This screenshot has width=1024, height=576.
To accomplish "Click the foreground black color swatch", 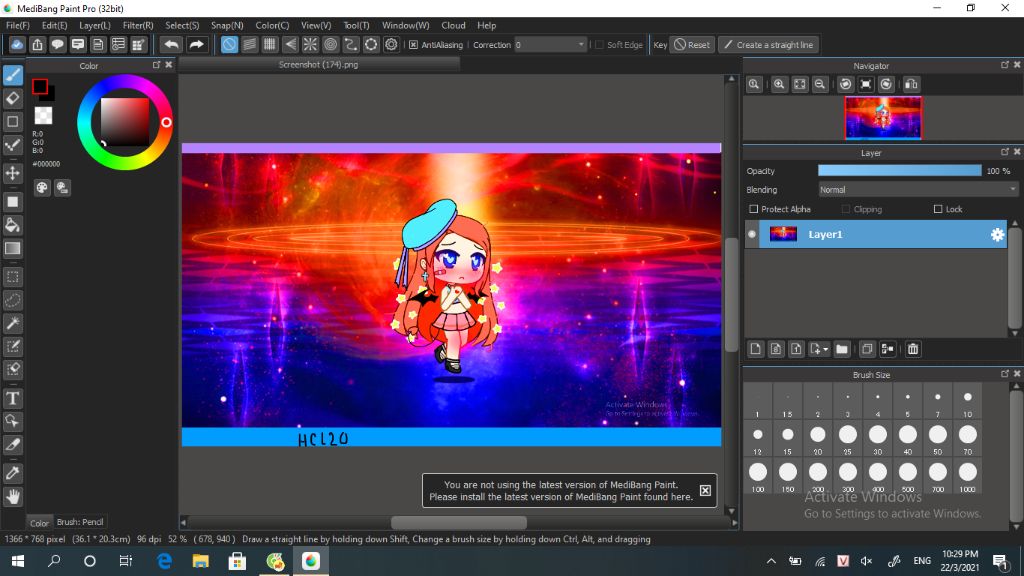I will coord(40,86).
